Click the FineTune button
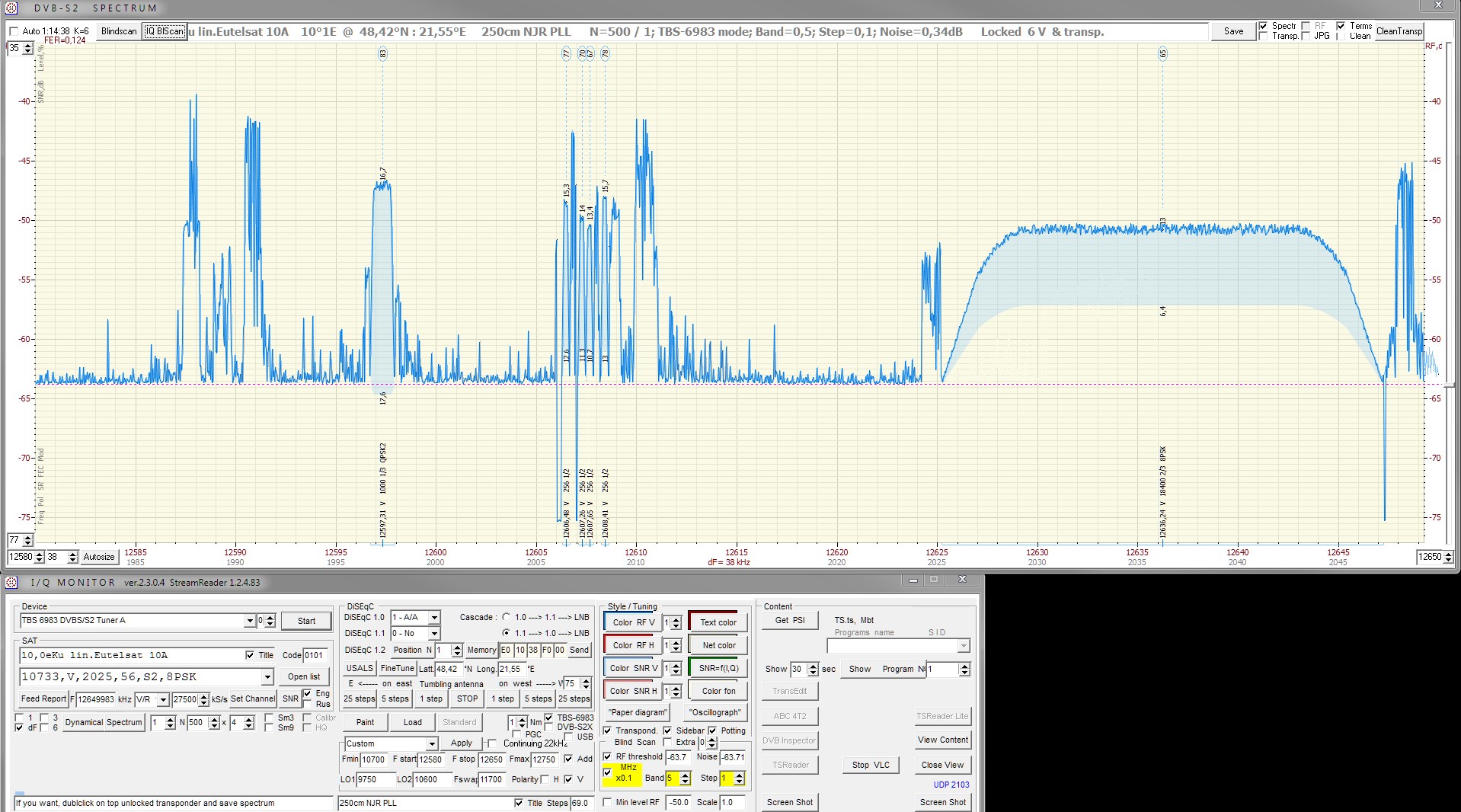1461x812 pixels. (x=397, y=668)
